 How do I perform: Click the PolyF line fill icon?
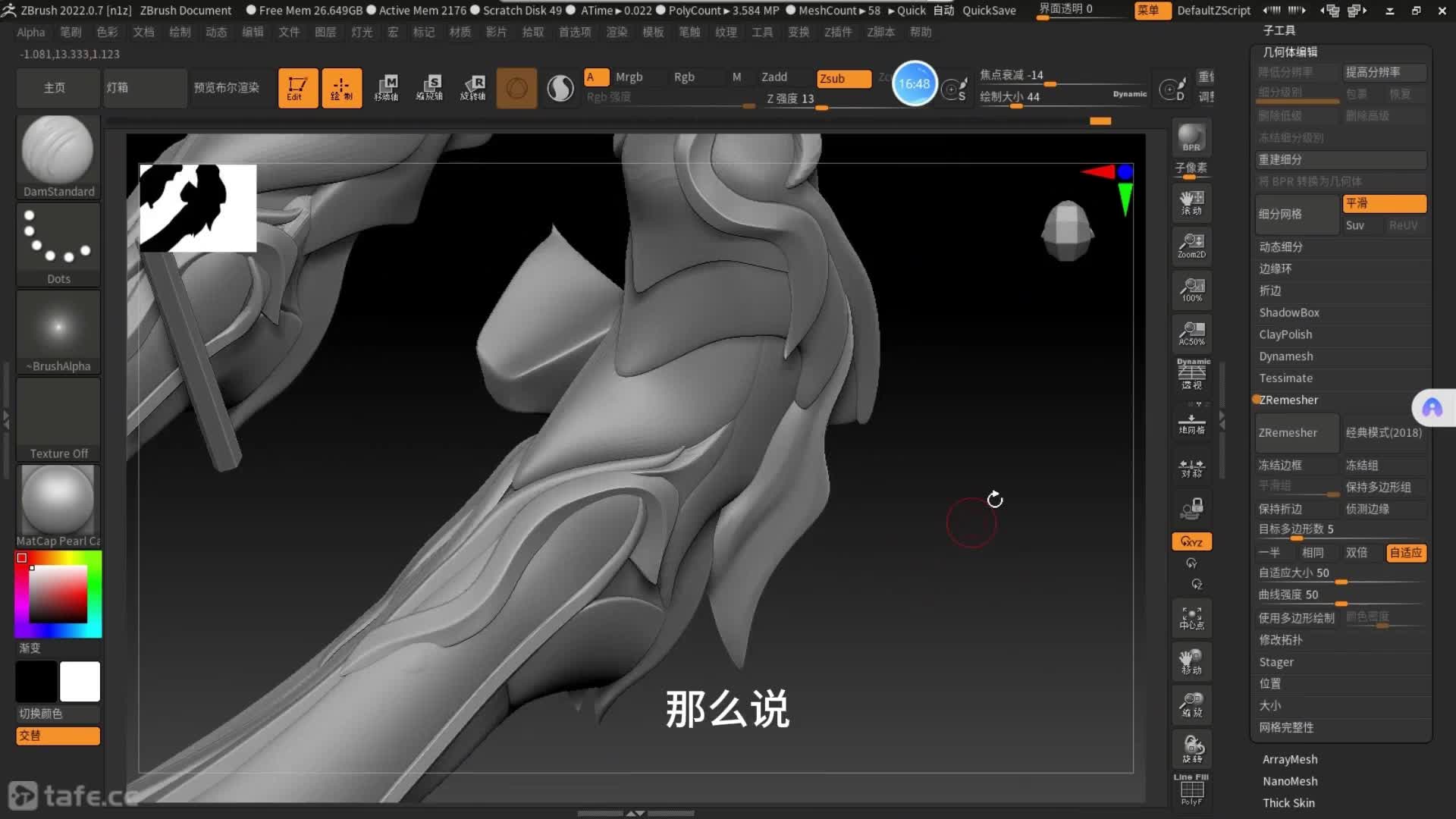pyautogui.click(x=1191, y=790)
